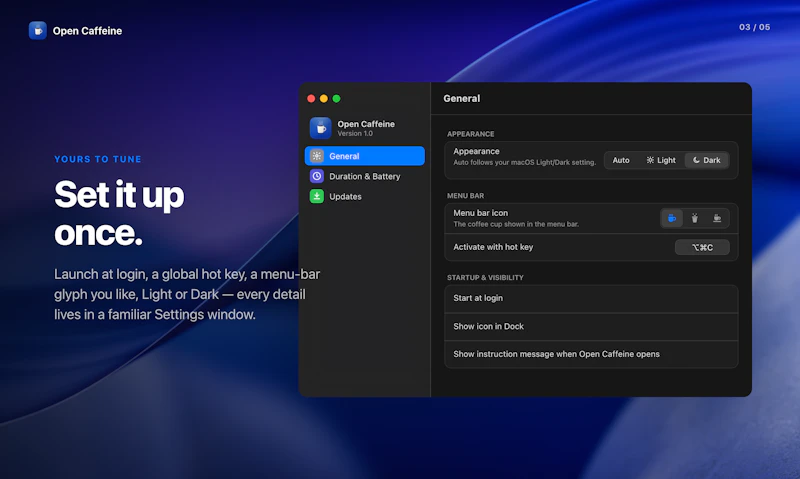The width and height of the screenshot is (800, 479).
Task: Click the 'Menu bar icon' label
Action: click(x=481, y=213)
